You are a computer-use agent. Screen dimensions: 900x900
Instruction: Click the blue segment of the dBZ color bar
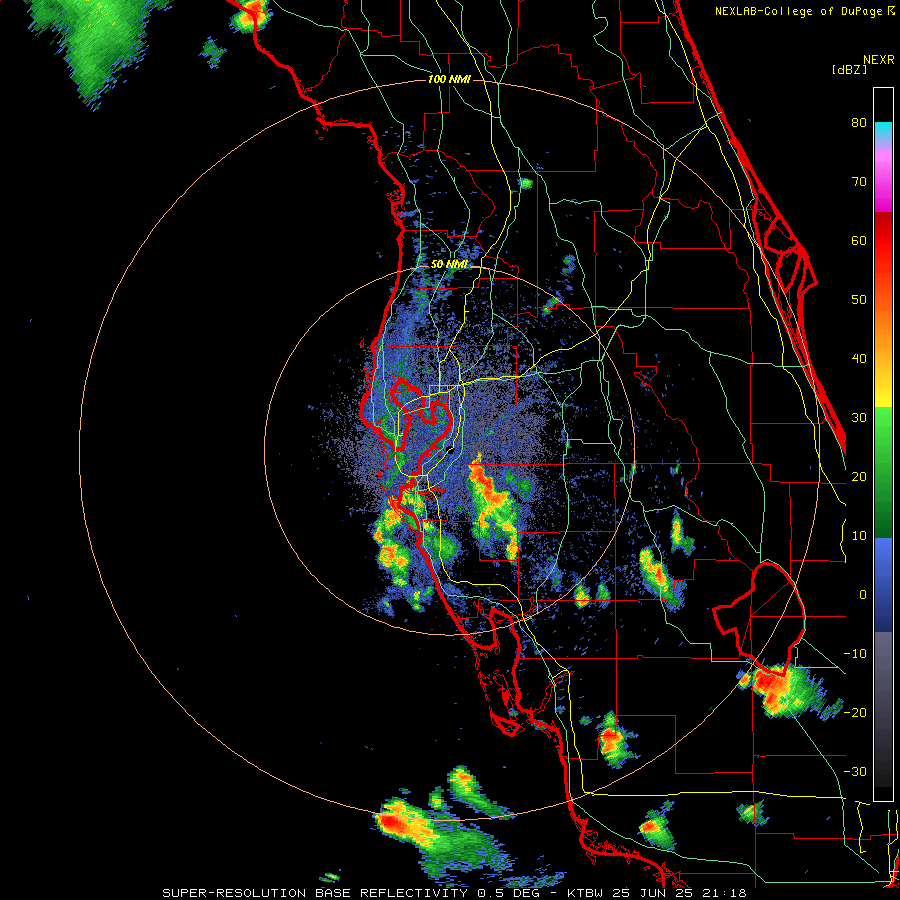(883, 585)
